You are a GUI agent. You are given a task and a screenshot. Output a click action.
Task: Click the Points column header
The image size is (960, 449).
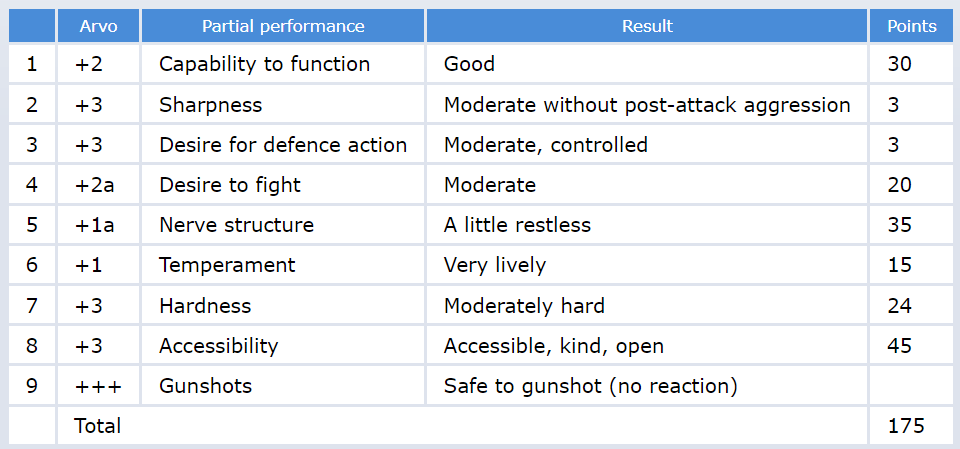click(912, 26)
